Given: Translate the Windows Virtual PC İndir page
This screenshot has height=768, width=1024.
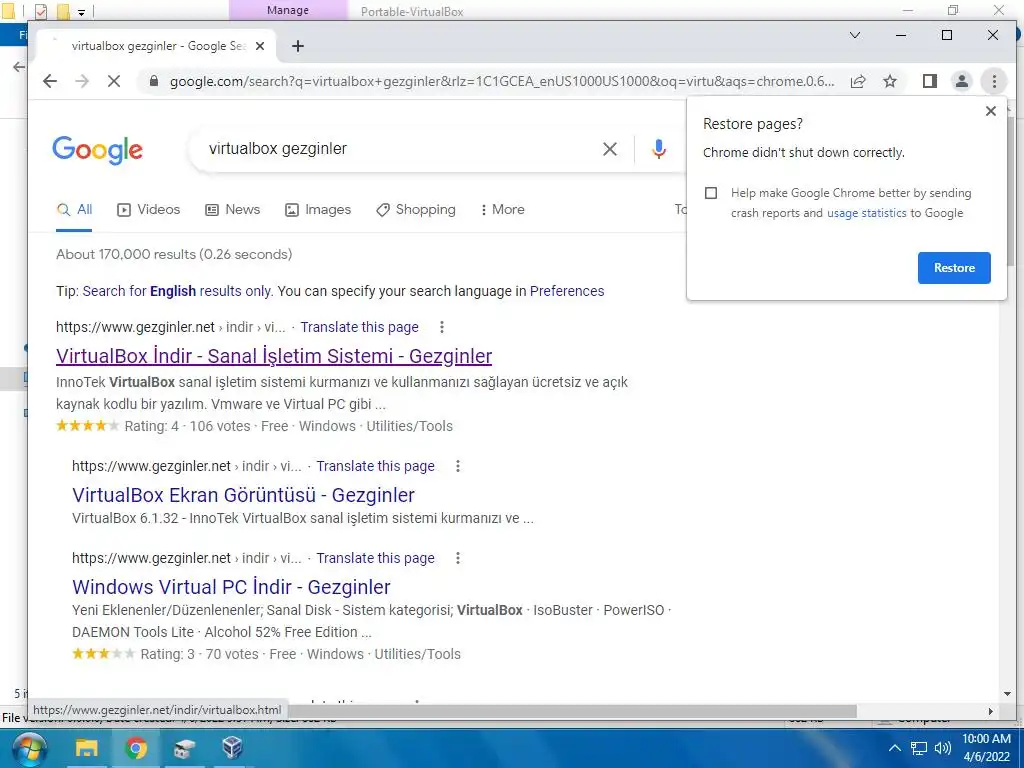Looking at the screenshot, I should coord(376,558).
